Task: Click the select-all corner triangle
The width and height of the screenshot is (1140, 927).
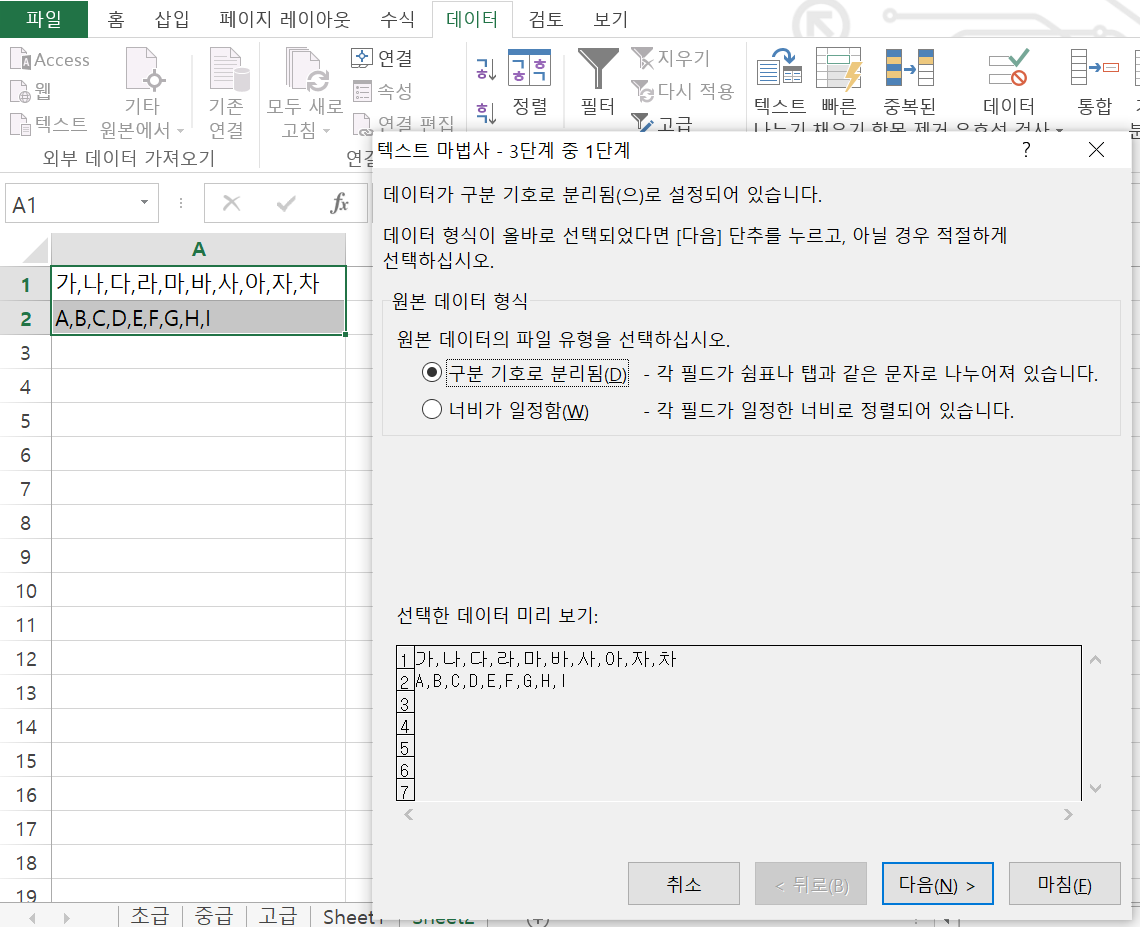Action: (35, 250)
